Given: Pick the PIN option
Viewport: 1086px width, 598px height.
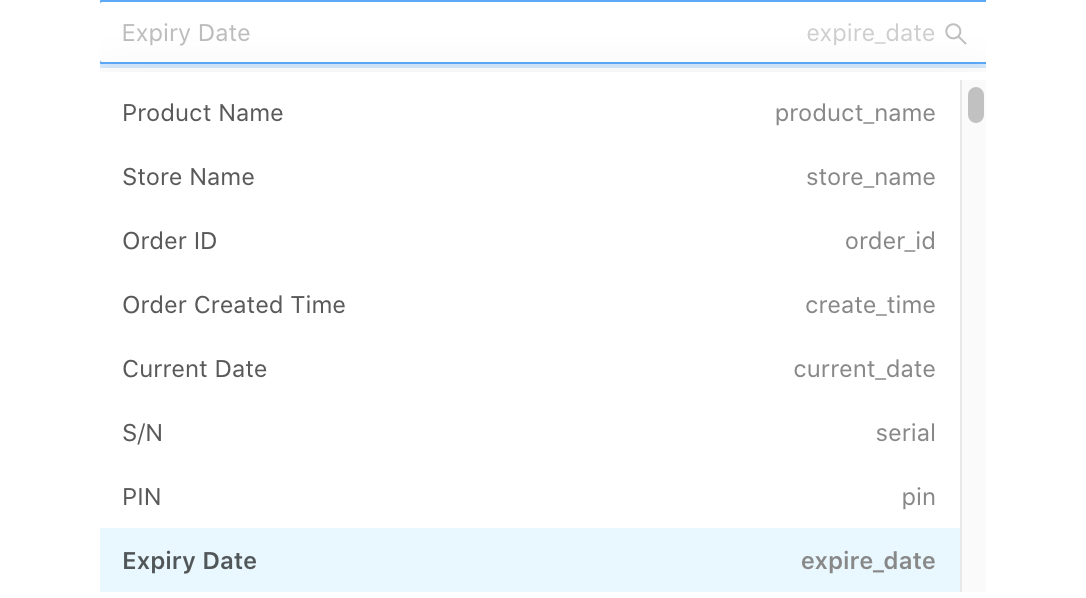Looking at the screenshot, I should (141, 497).
